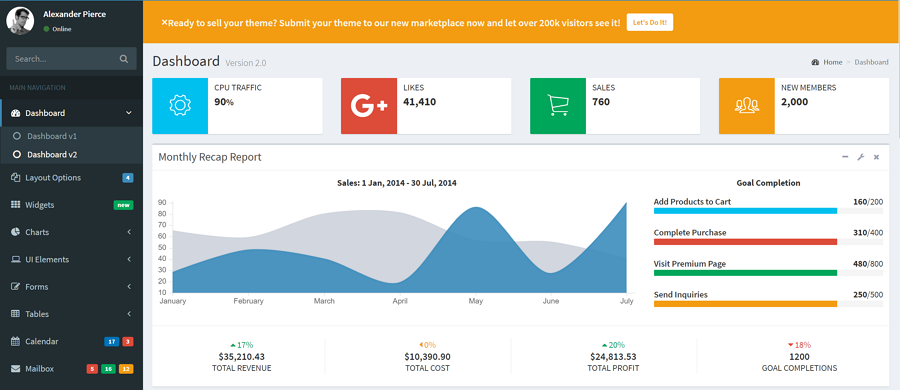Close the Monthly Recap Report box
Screen dimensions: 900x390
tap(876, 157)
